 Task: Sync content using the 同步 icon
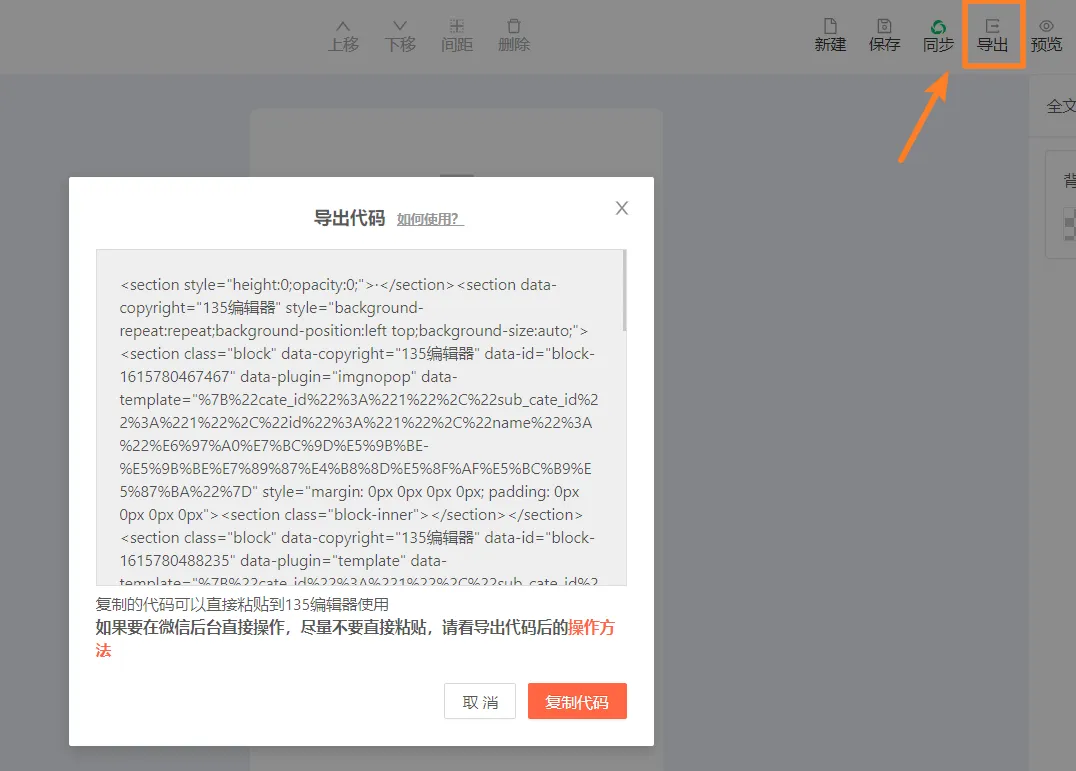(938, 36)
